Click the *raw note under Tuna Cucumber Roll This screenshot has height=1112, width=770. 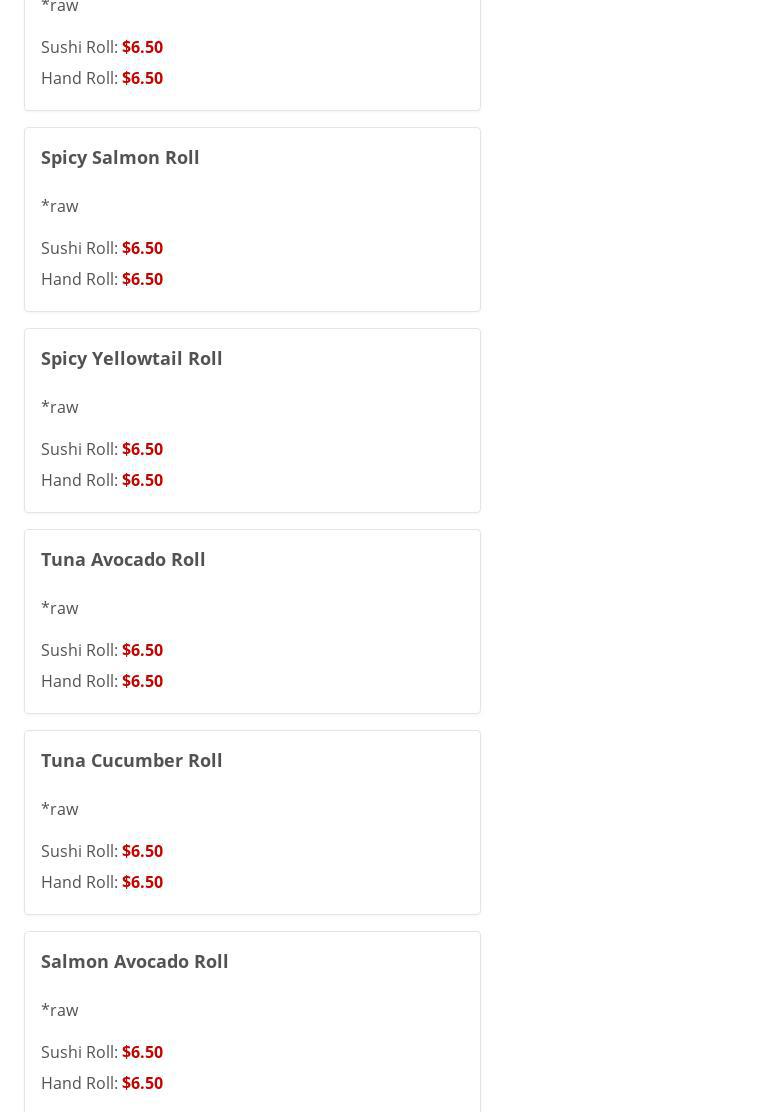[60, 809]
